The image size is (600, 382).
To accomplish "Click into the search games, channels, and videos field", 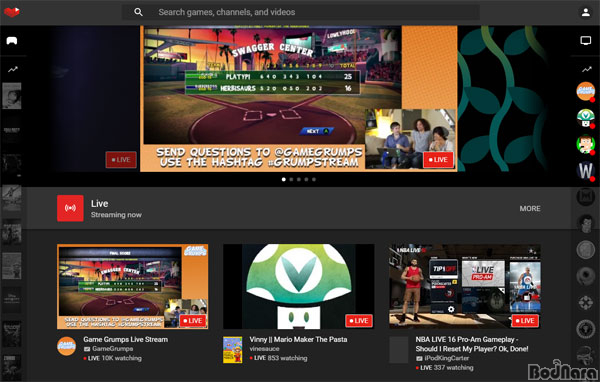I will point(300,12).
